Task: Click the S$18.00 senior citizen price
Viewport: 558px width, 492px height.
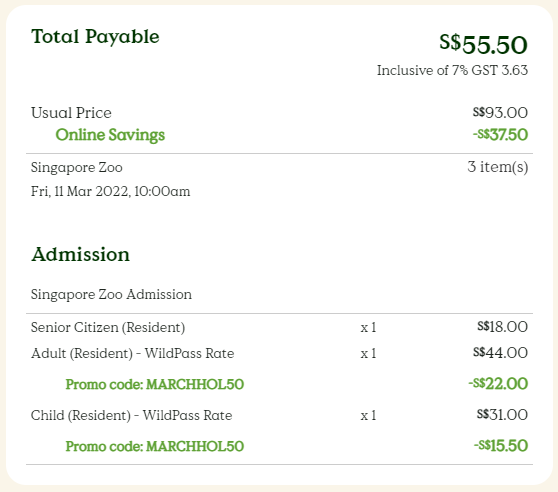Action: tap(502, 327)
